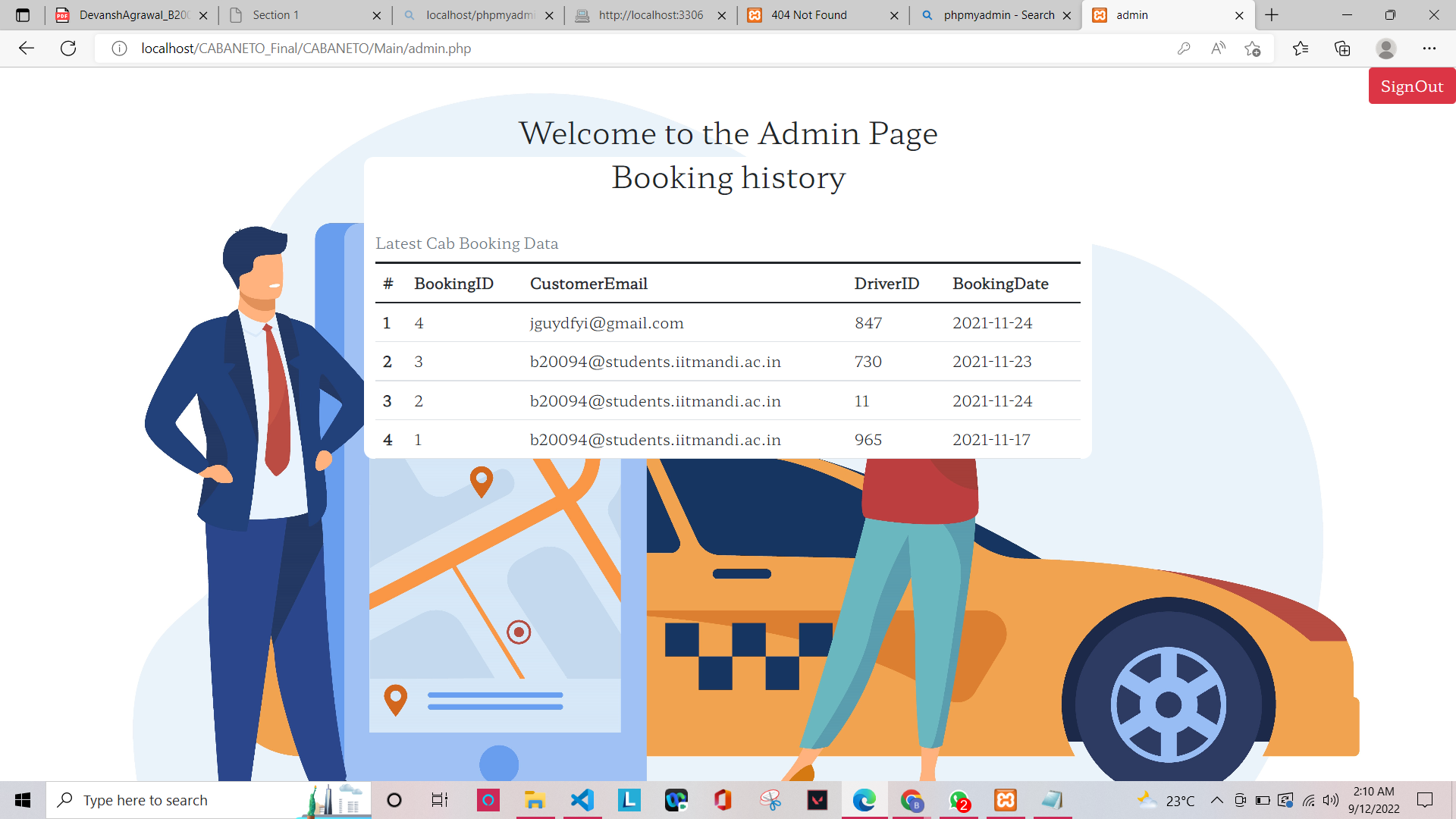Open WhatsApp showing unread messages
This screenshot has width=1456, height=819.
click(959, 800)
